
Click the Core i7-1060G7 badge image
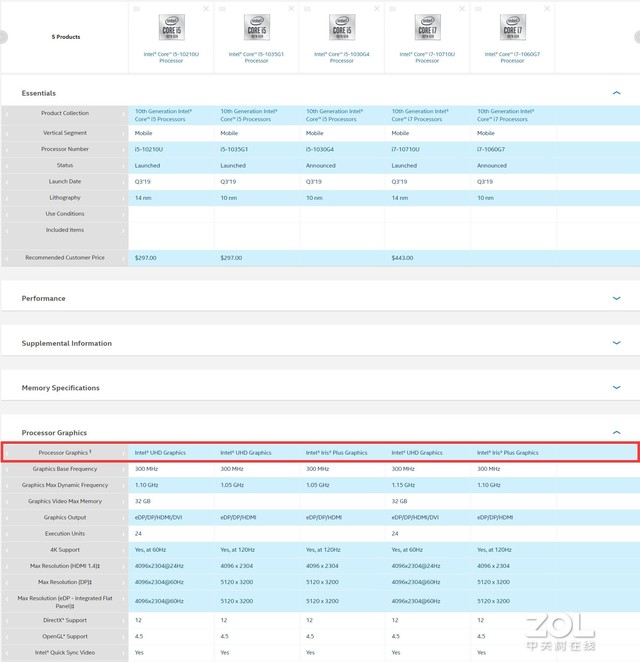(512, 28)
